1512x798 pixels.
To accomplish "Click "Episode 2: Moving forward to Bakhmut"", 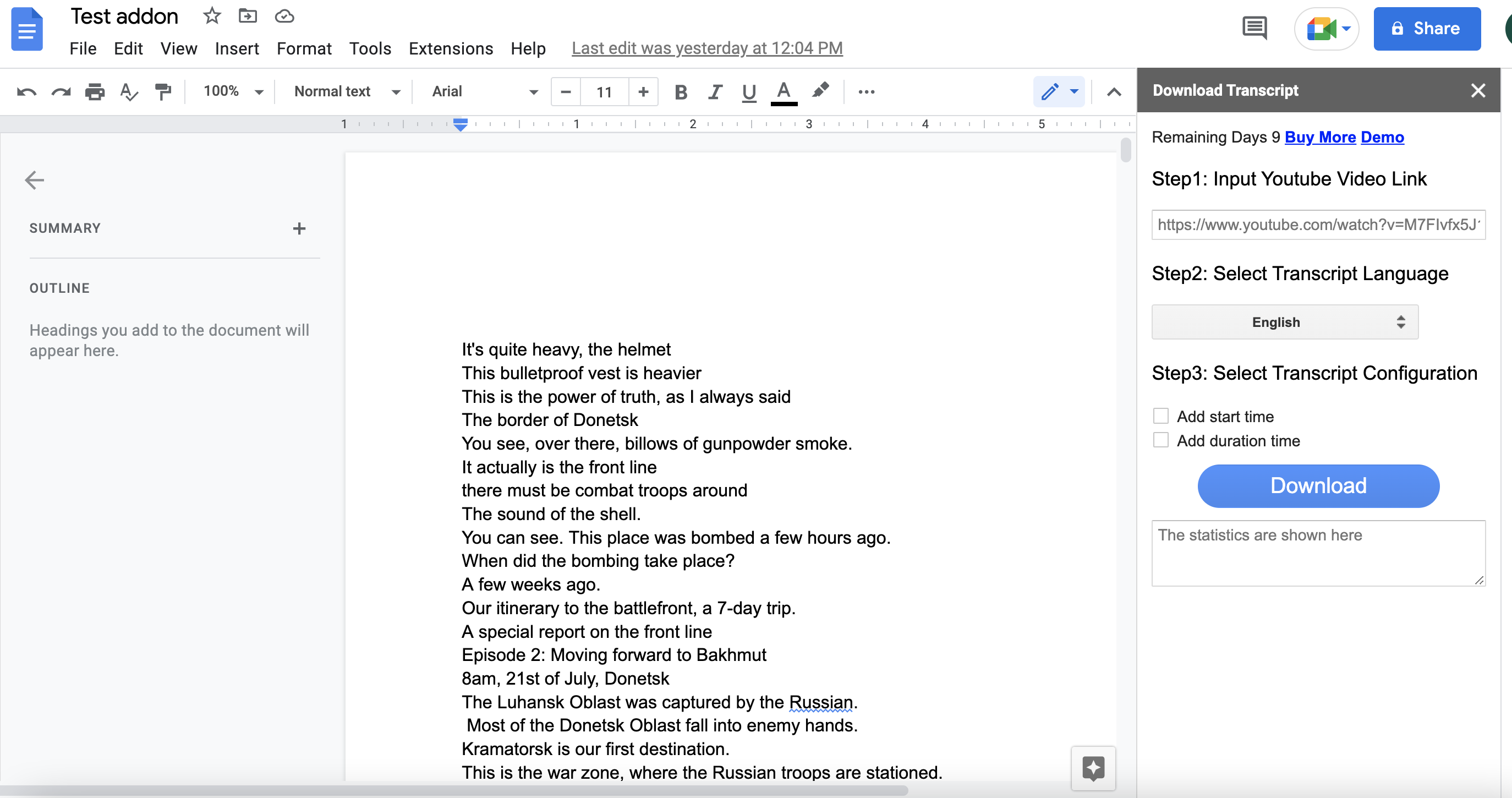I will point(613,655).
